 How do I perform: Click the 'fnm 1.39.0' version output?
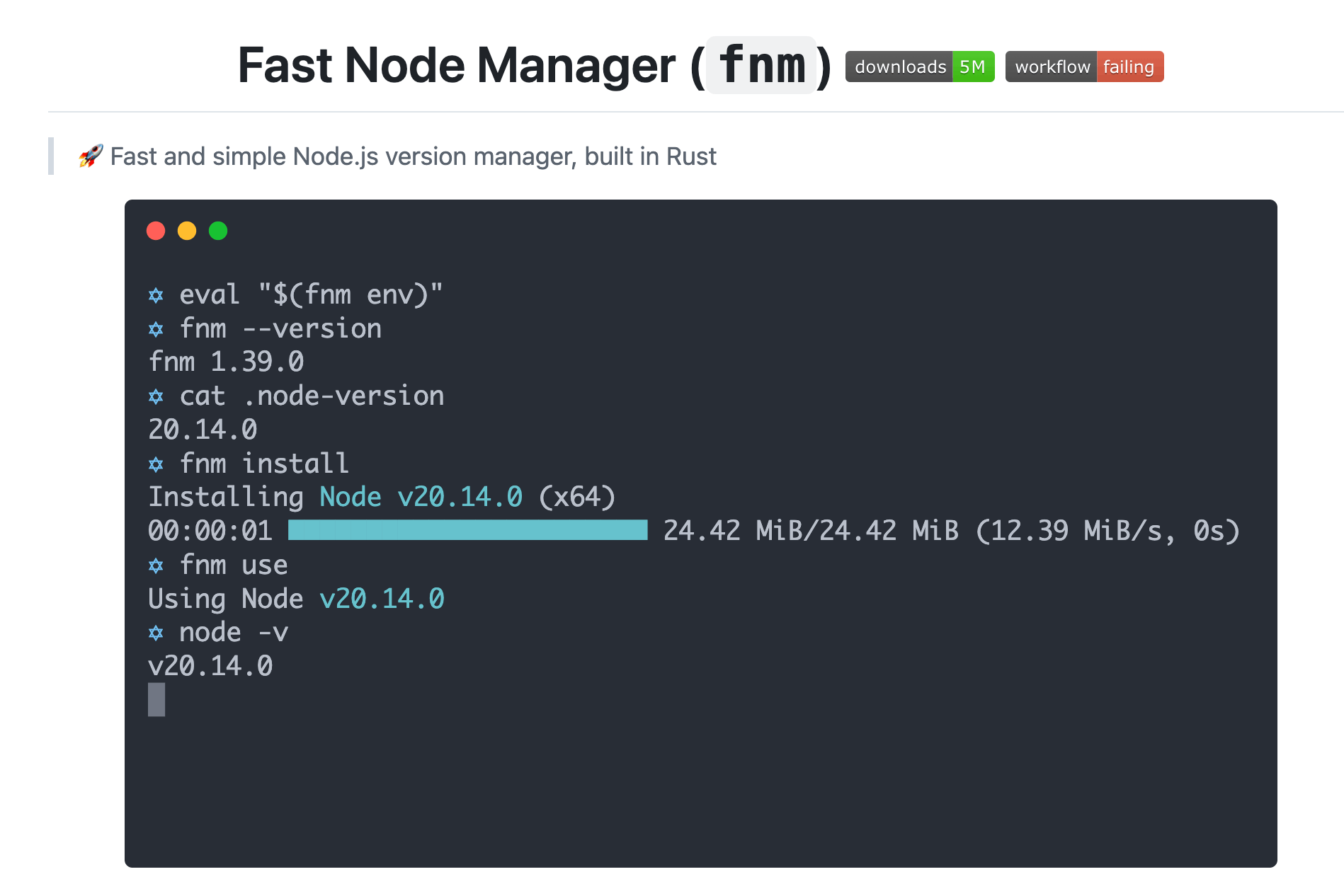coord(226,362)
